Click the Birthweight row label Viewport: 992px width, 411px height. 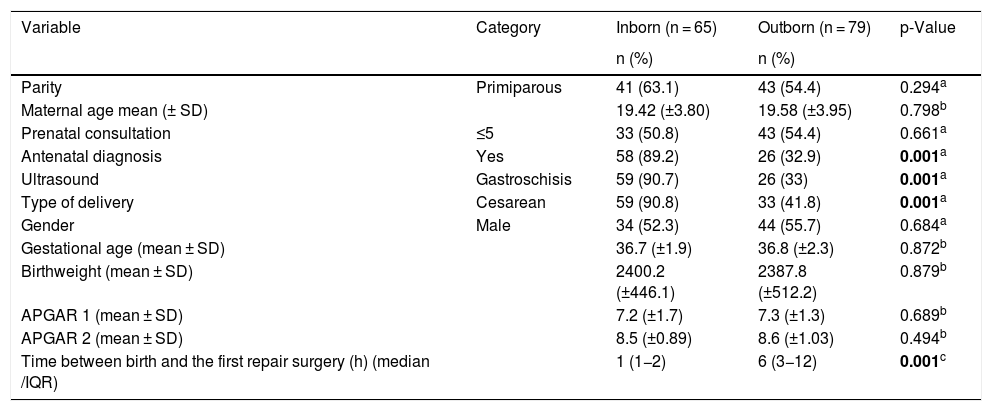tap(88, 271)
